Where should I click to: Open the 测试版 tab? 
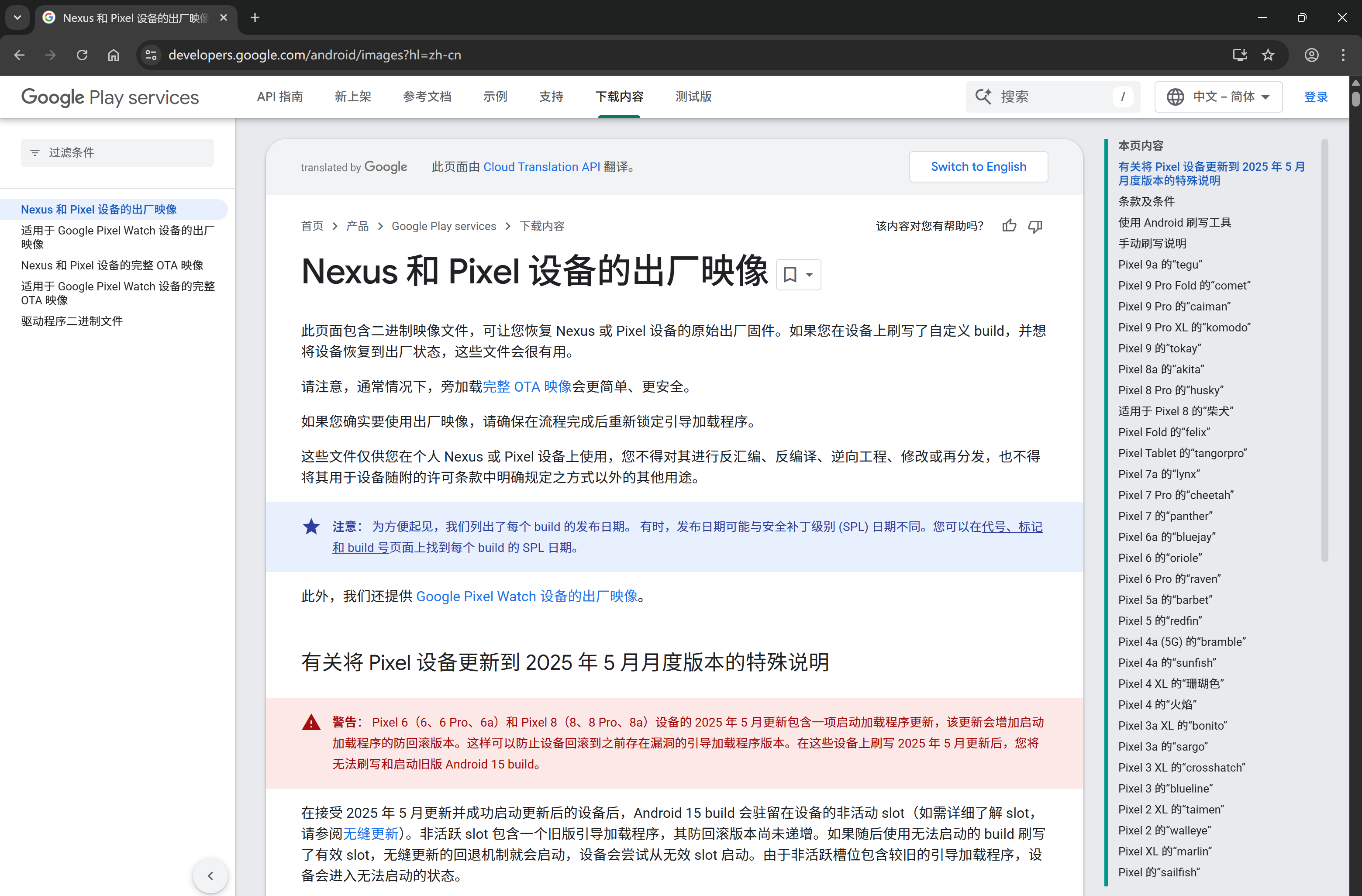click(693, 96)
